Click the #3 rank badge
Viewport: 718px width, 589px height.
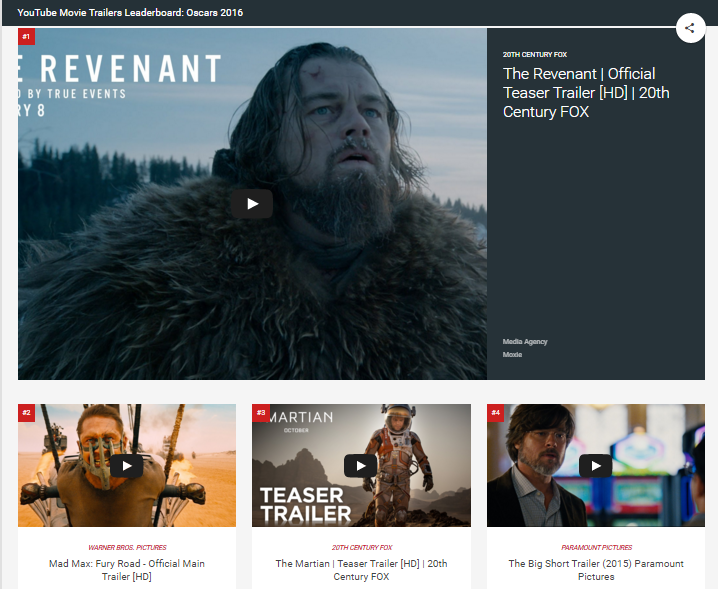pyautogui.click(x=260, y=412)
